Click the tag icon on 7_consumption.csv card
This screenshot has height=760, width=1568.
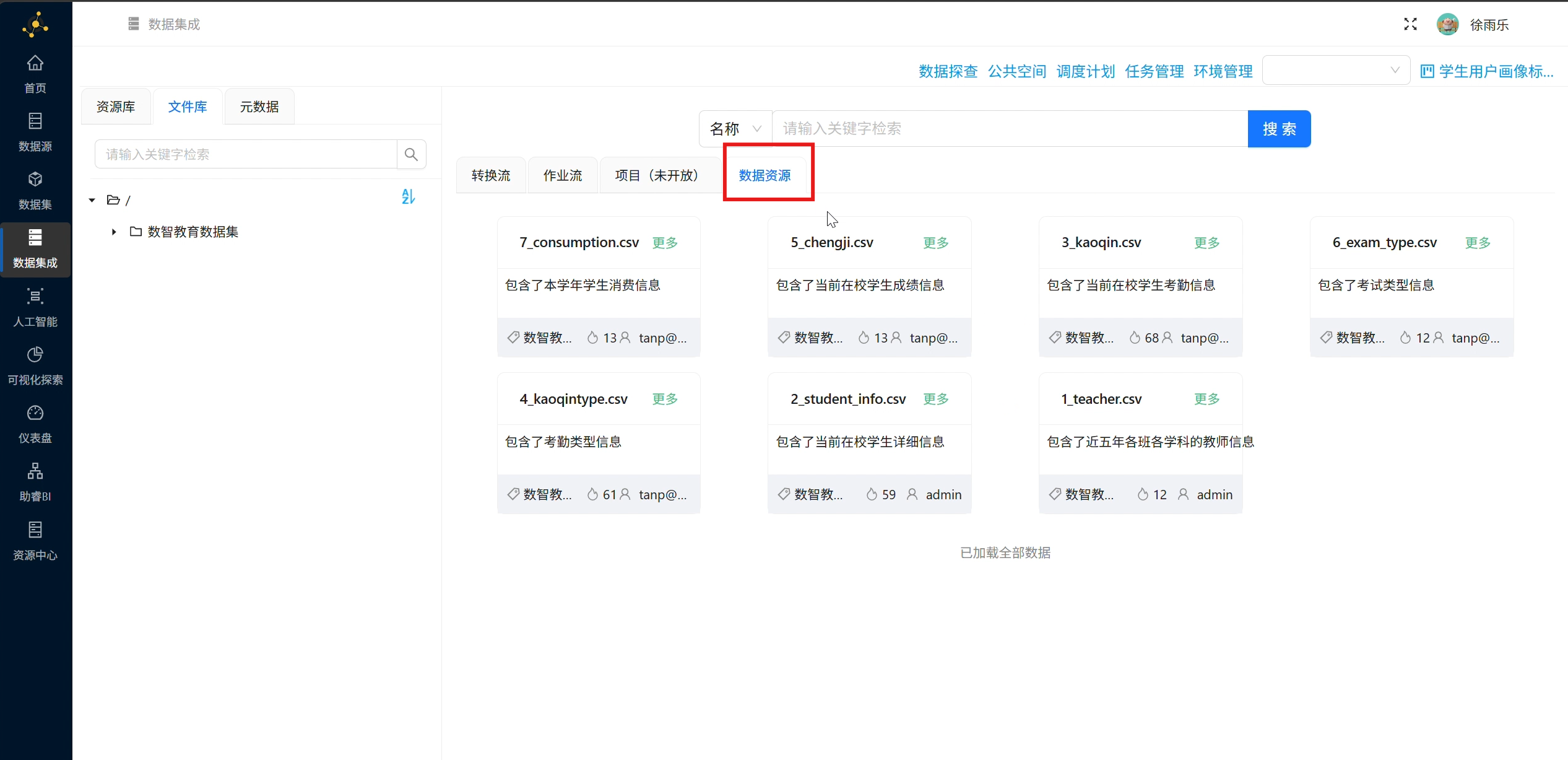point(513,338)
